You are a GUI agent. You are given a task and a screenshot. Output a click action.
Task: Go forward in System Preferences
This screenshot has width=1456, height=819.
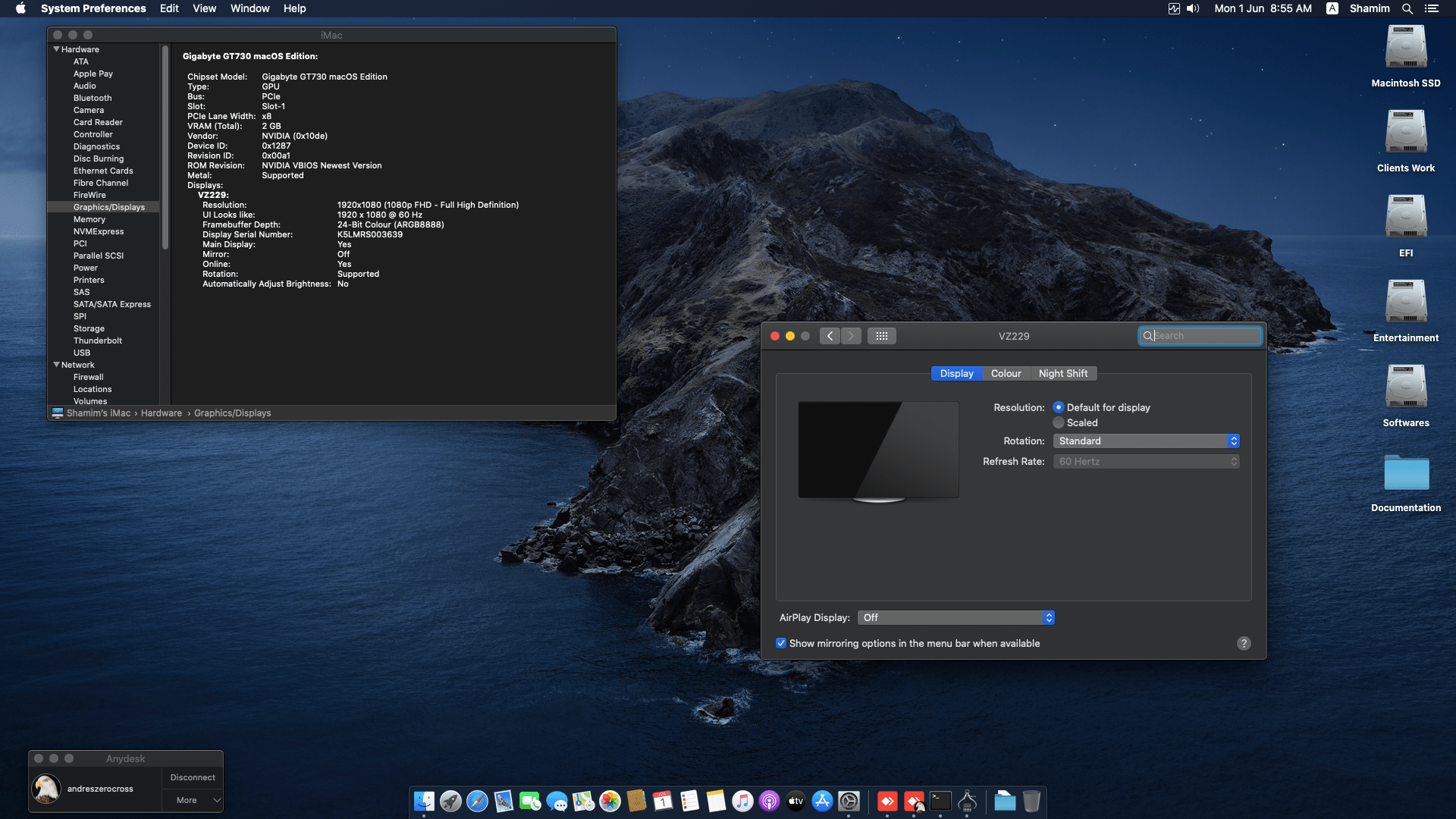pyautogui.click(x=851, y=336)
